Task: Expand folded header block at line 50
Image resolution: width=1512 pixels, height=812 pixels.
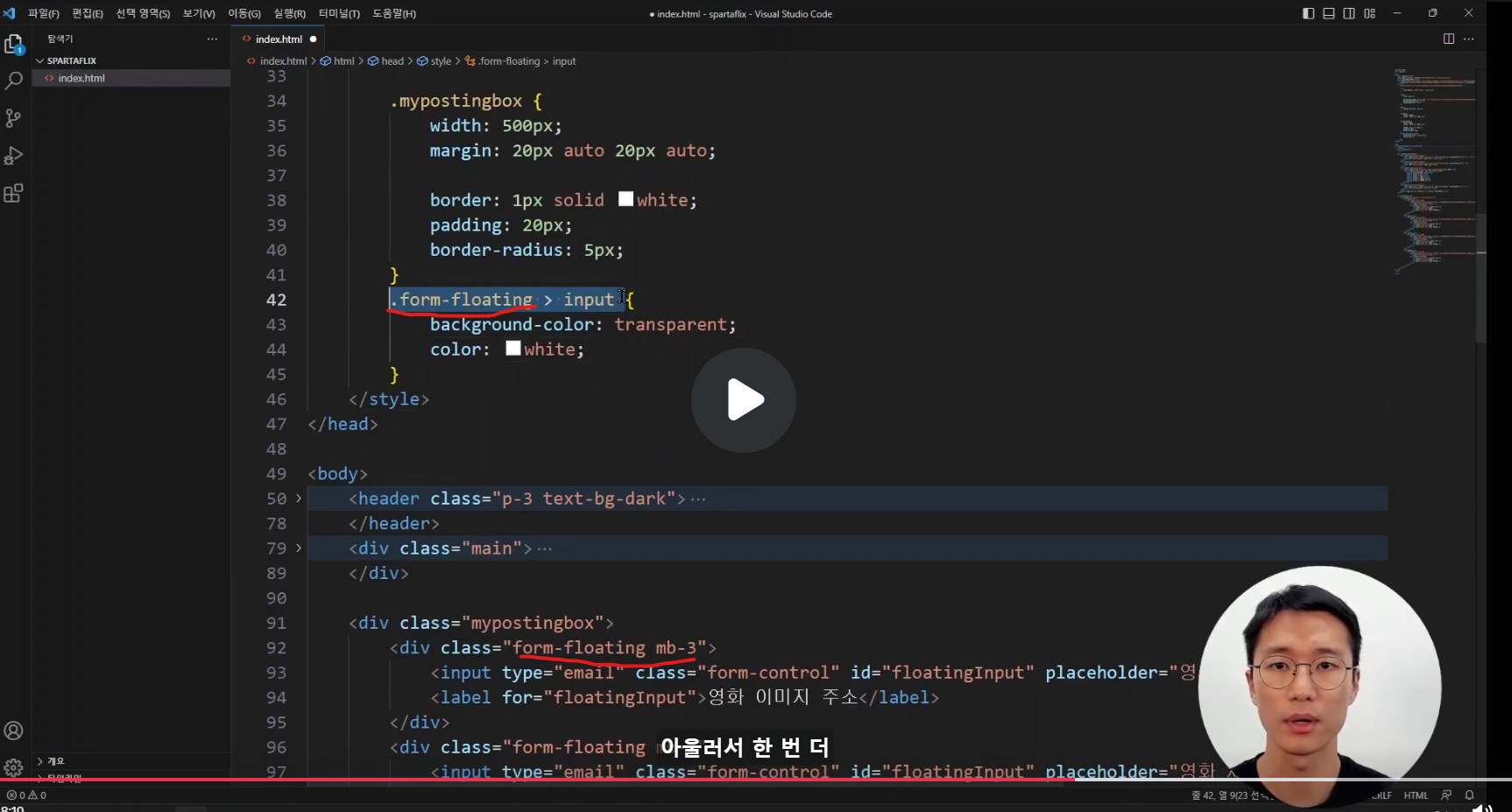Action: coord(299,498)
